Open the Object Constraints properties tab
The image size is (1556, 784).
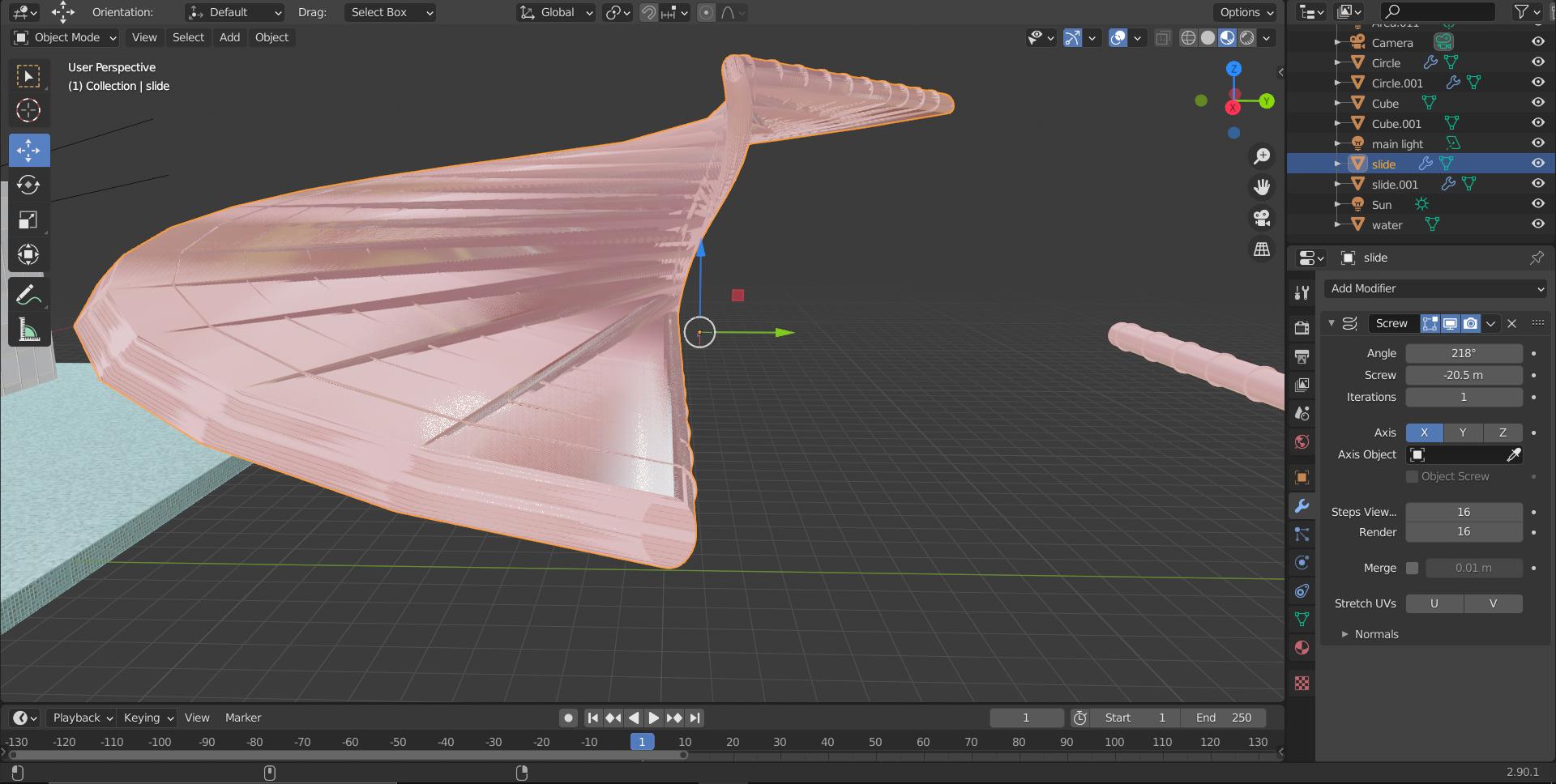tap(1302, 591)
